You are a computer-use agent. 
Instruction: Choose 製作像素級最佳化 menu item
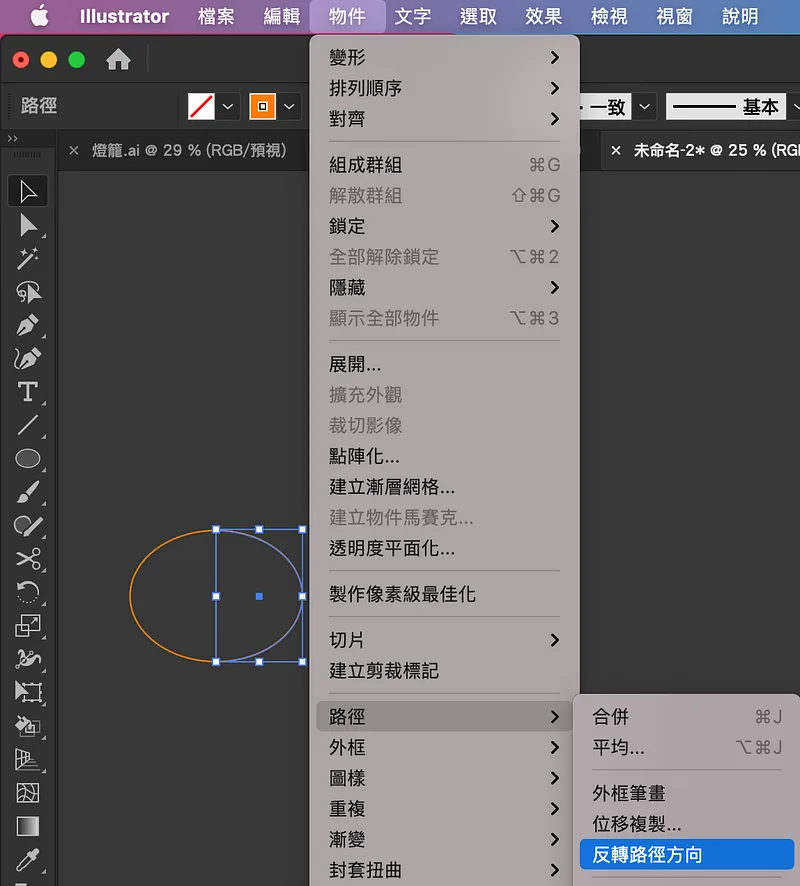(444, 594)
